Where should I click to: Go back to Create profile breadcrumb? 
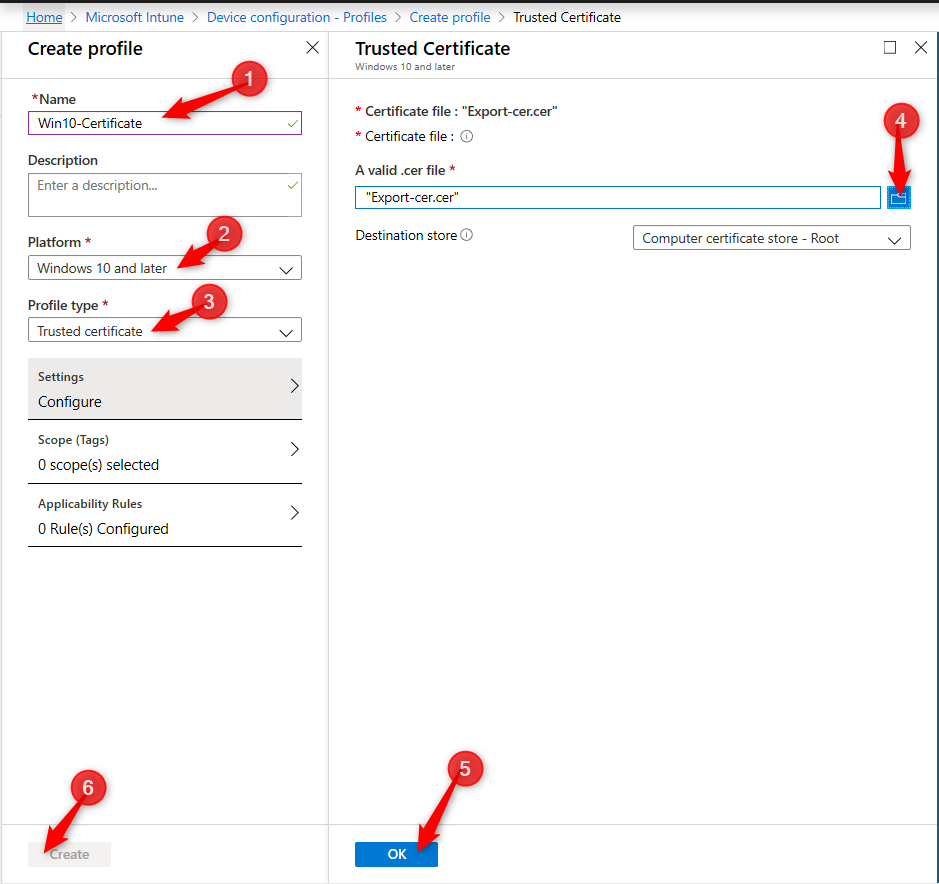click(450, 17)
